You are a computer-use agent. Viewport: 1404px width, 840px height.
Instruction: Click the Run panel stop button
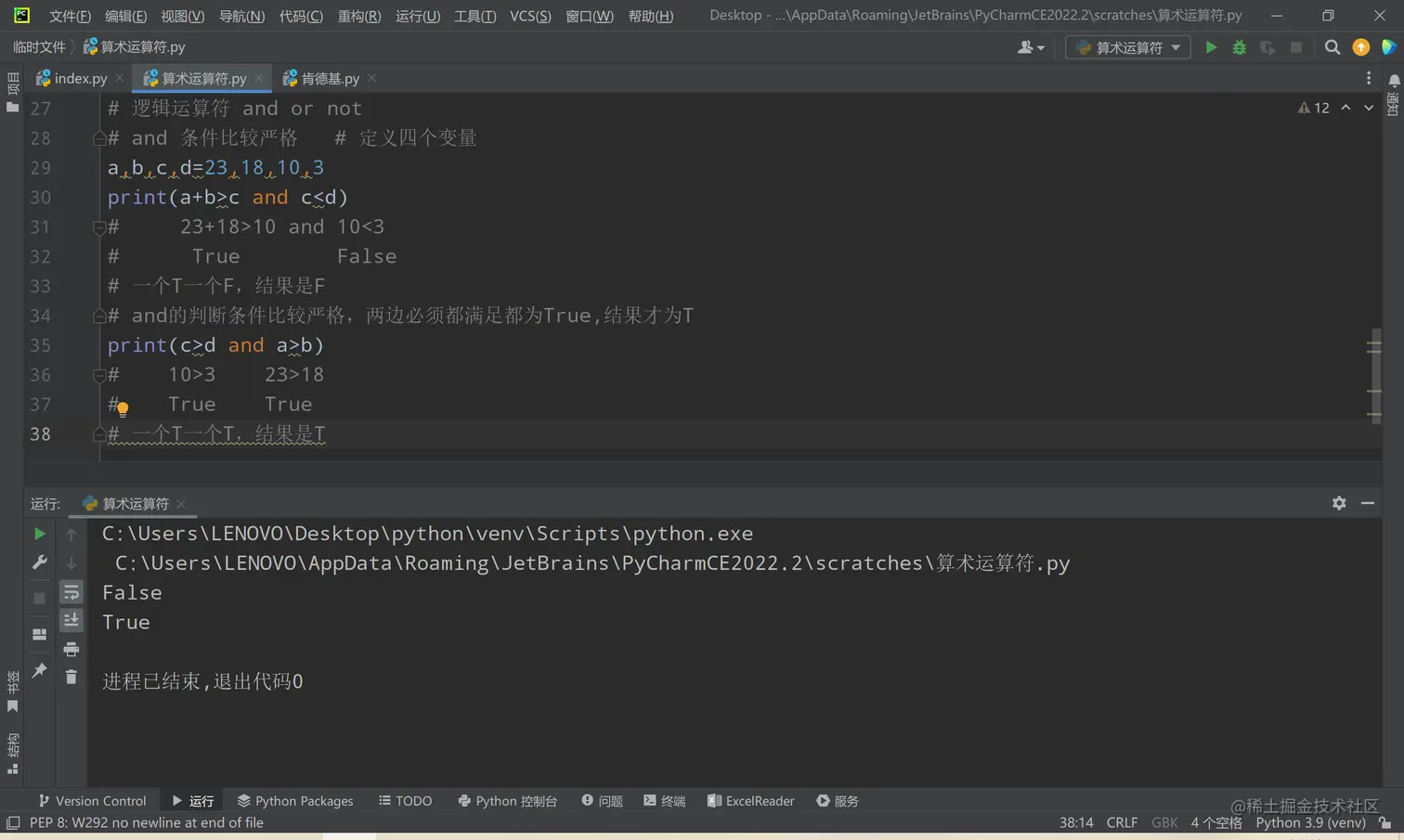pyautogui.click(x=39, y=599)
